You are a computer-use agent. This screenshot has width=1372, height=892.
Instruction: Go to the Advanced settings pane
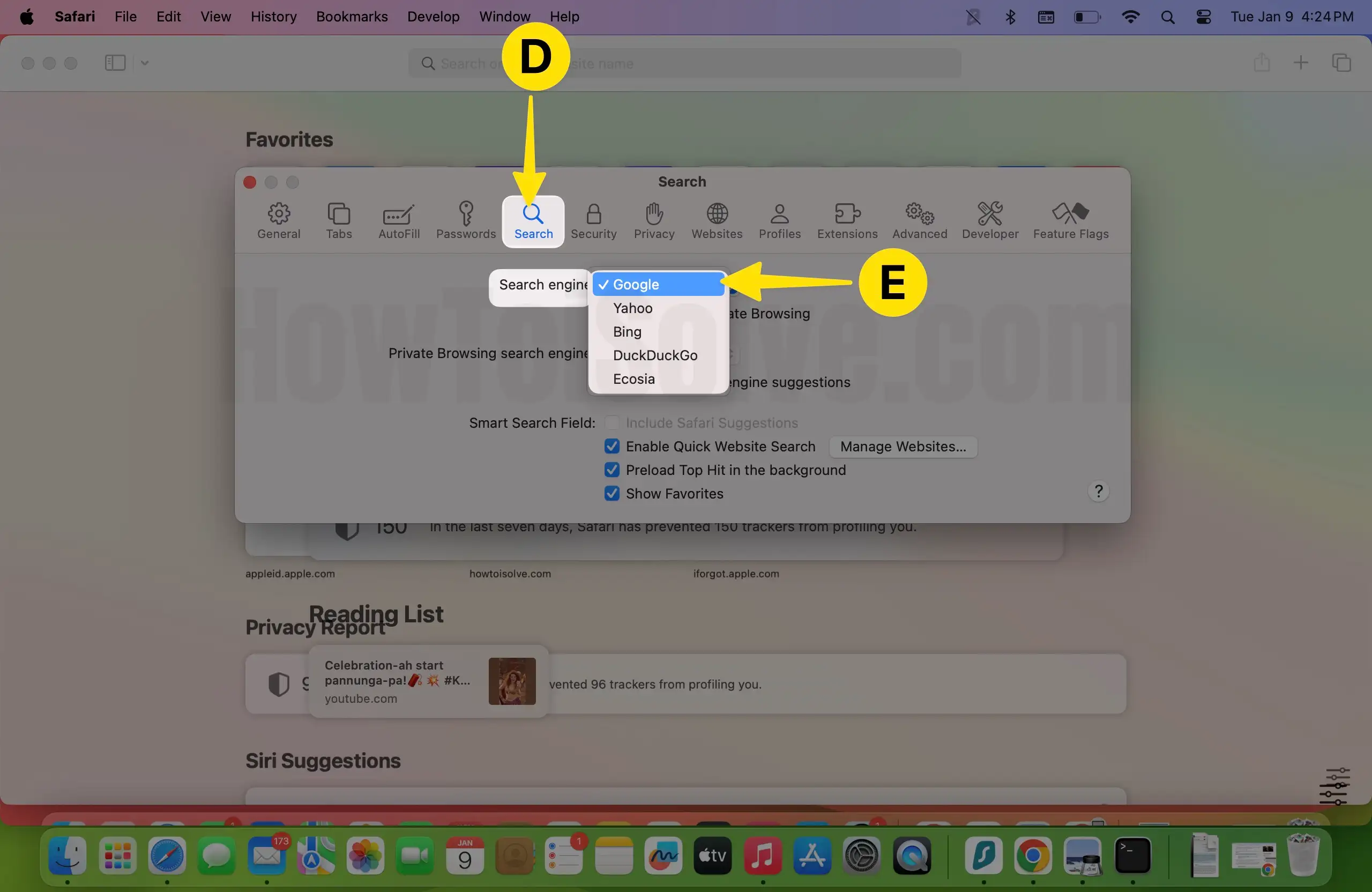(920, 221)
